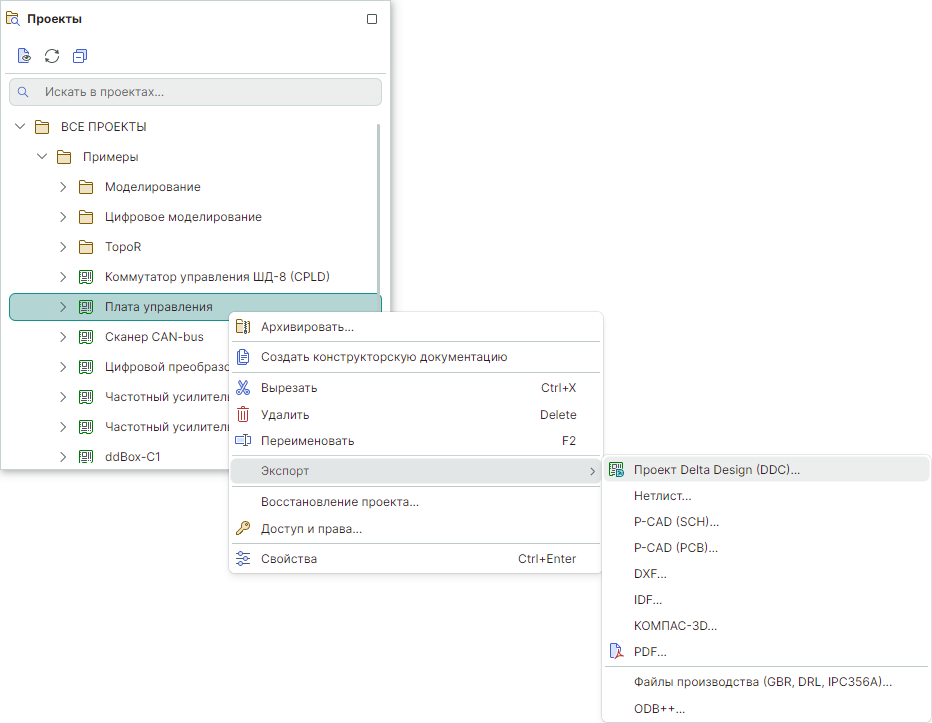Select Проект Delta Design (DDC) export option

(716, 470)
